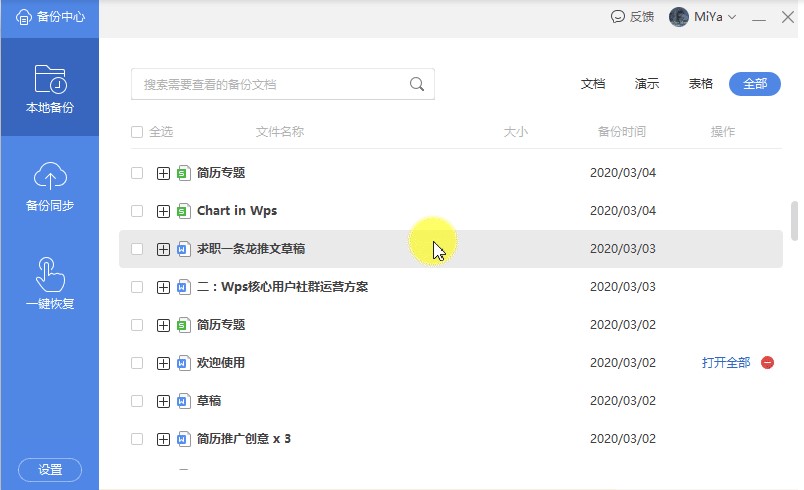Expand versions of Chart in Wps

(163, 212)
